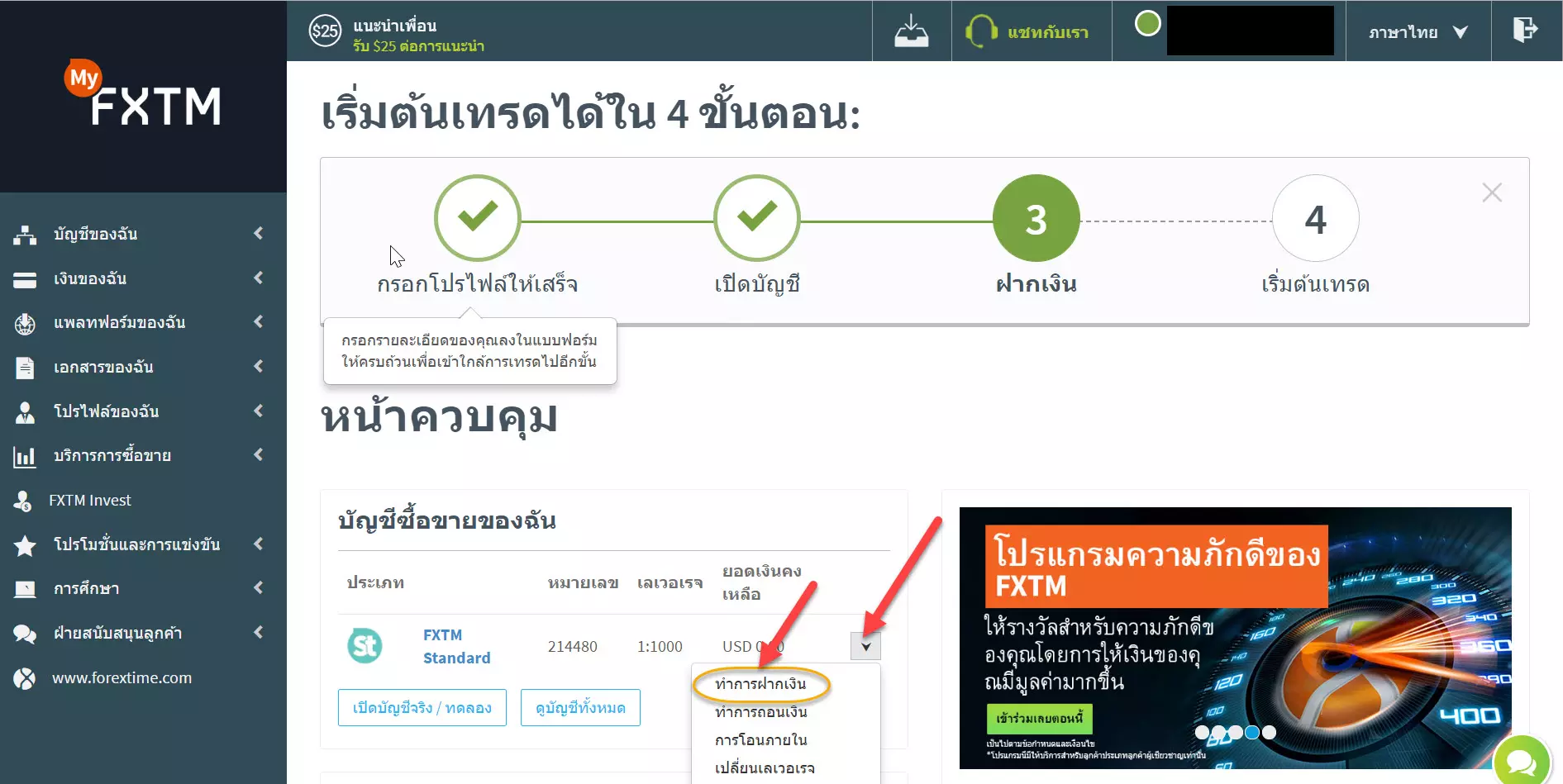Screen dimensions: 1563x784
Task: Click the FXTM Invest icon
Action: click(23, 501)
